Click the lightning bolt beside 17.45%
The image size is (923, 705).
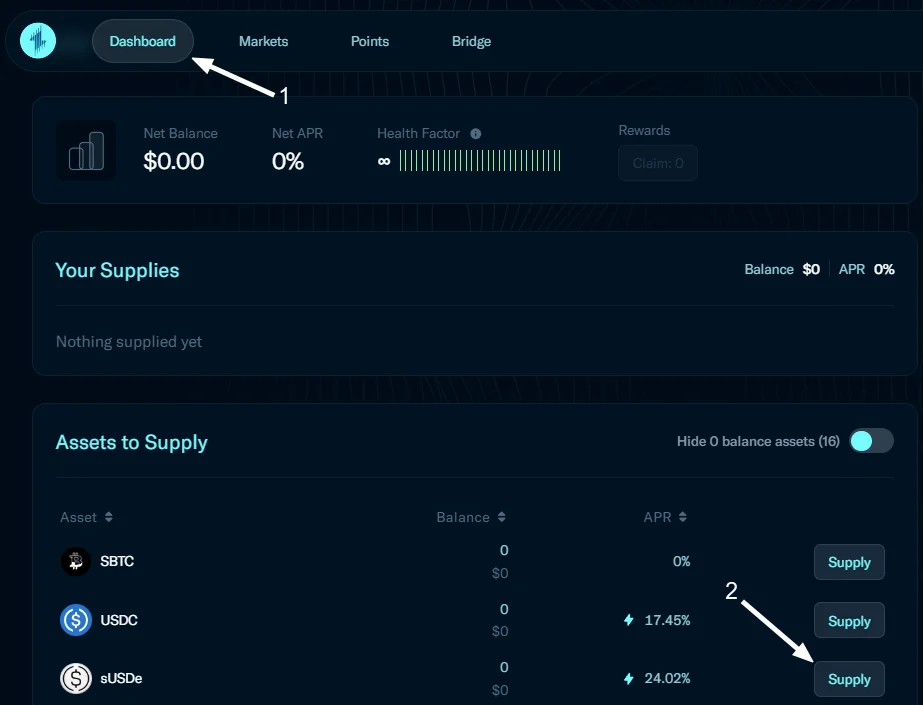(629, 620)
